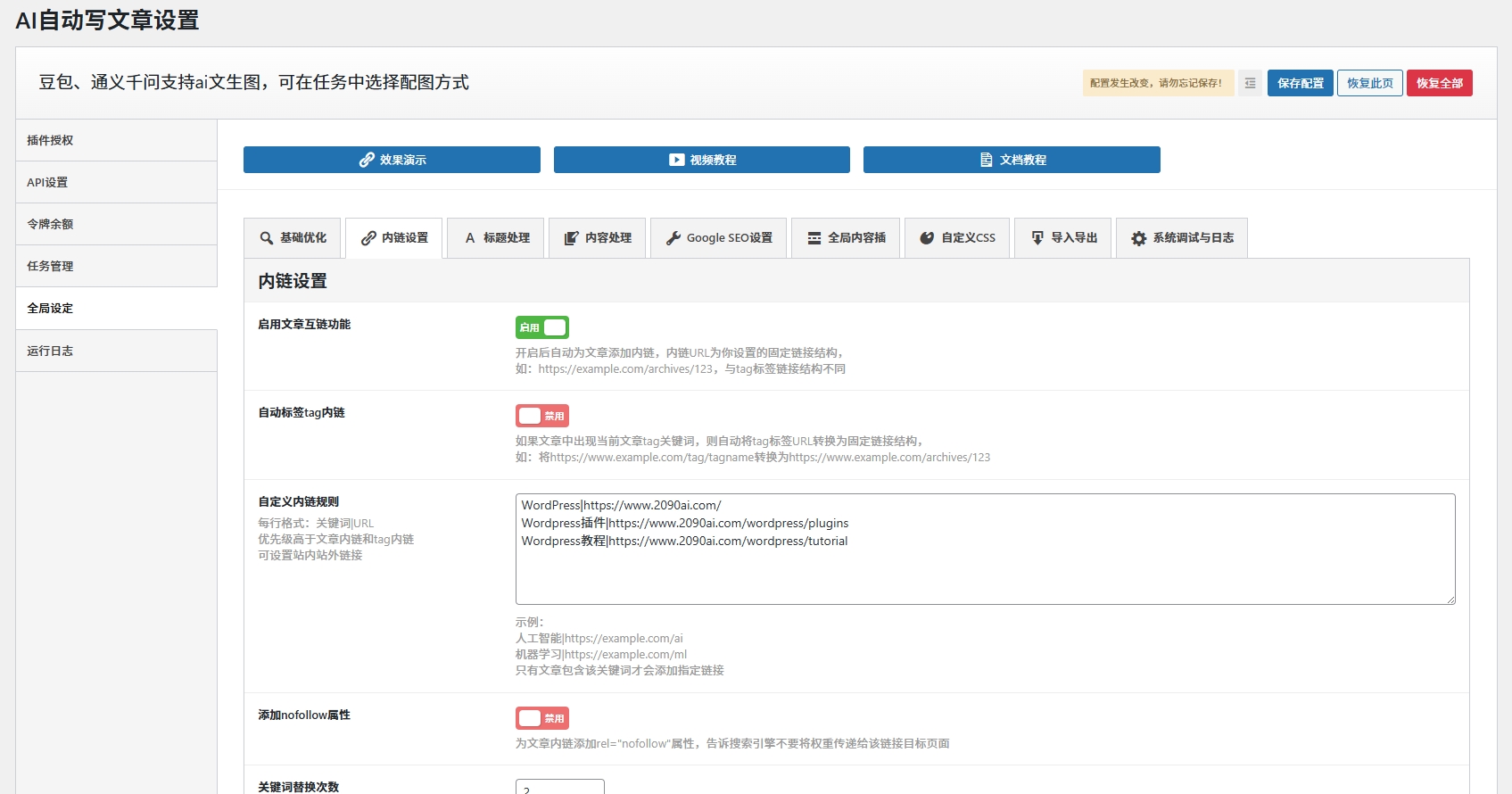The width and height of the screenshot is (1512, 794).
Task: Turn on the 添加nofollow属性 switch
Action: [x=542, y=718]
